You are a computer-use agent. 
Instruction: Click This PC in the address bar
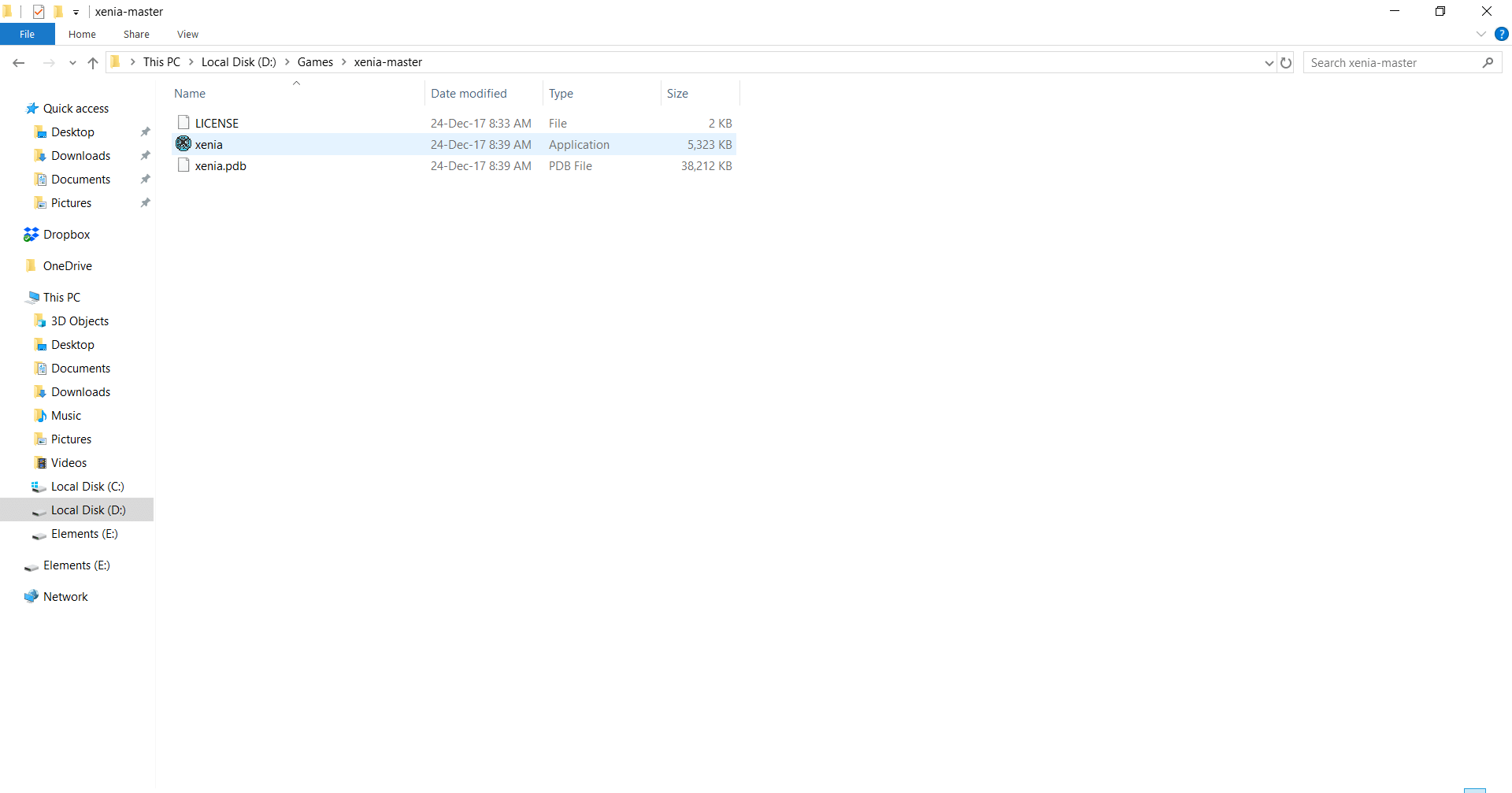[x=161, y=62]
